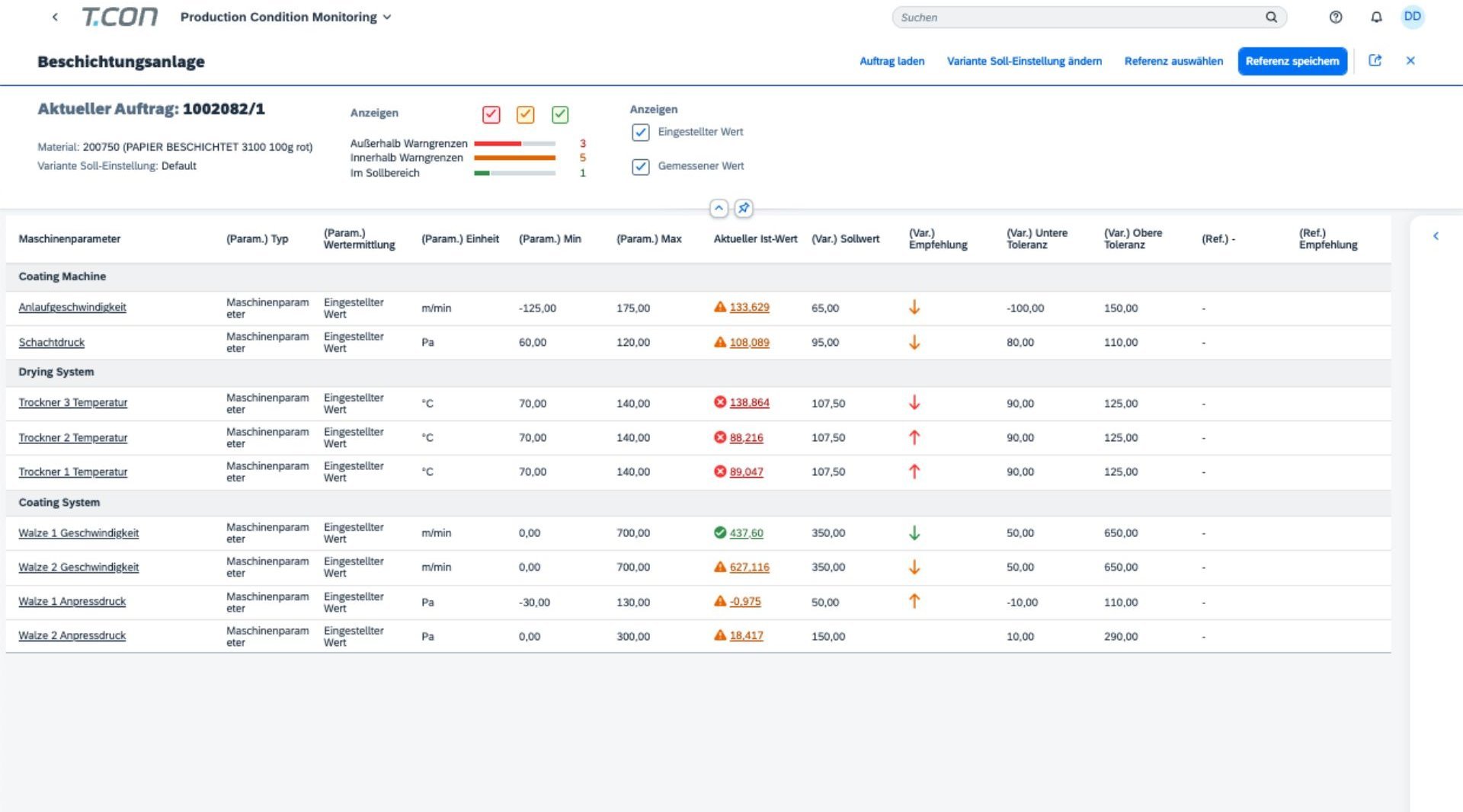1463x812 pixels.
Task: Click red up arrow for Trockner 1 Temperatur
Action: pos(914,472)
